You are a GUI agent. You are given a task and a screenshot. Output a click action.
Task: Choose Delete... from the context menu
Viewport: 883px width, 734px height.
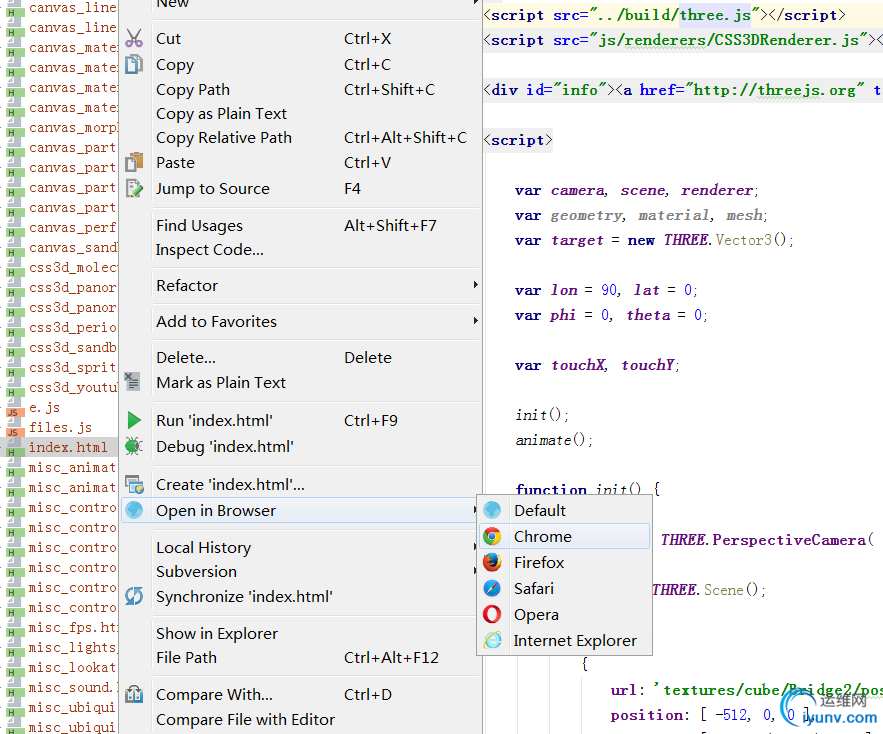coord(301,357)
